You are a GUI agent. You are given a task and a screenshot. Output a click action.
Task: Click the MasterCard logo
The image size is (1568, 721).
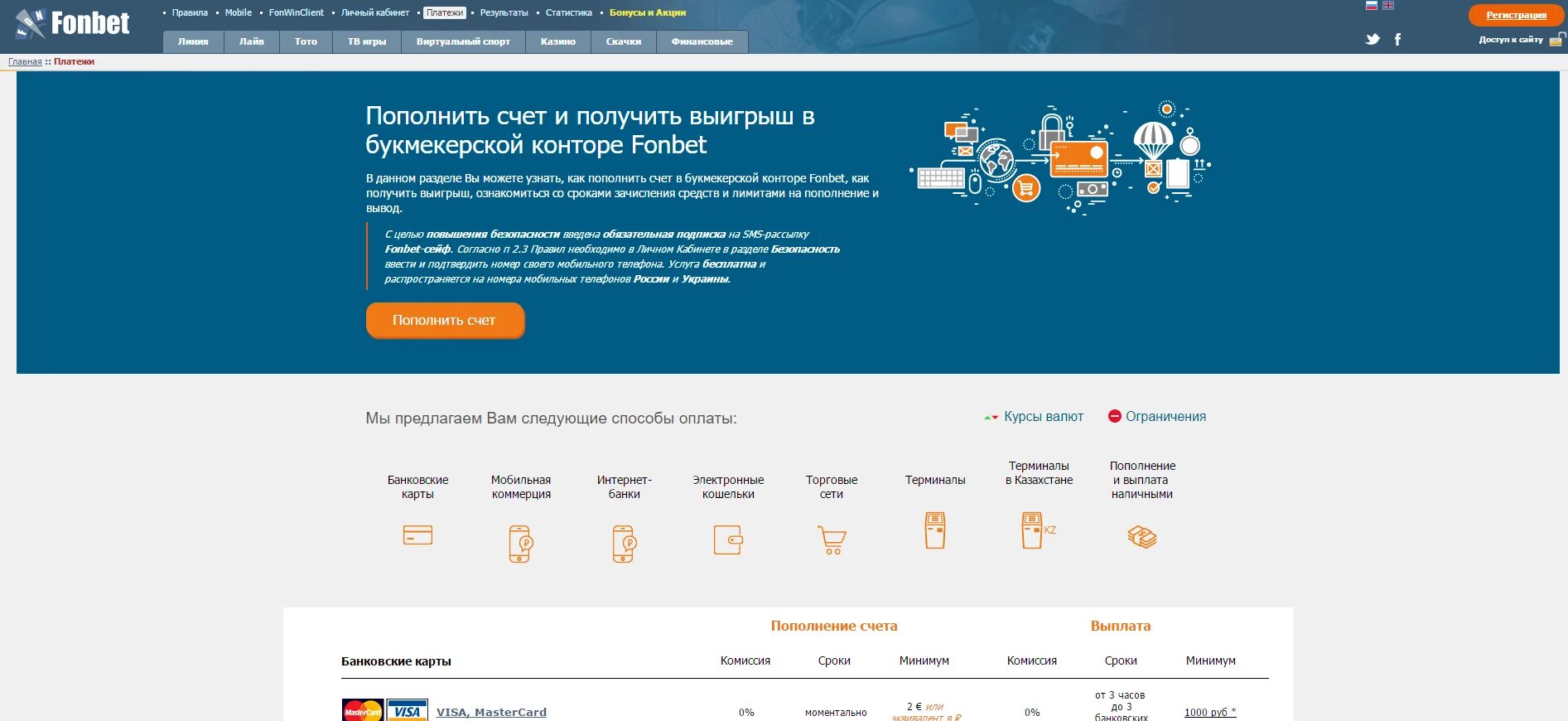click(x=363, y=711)
